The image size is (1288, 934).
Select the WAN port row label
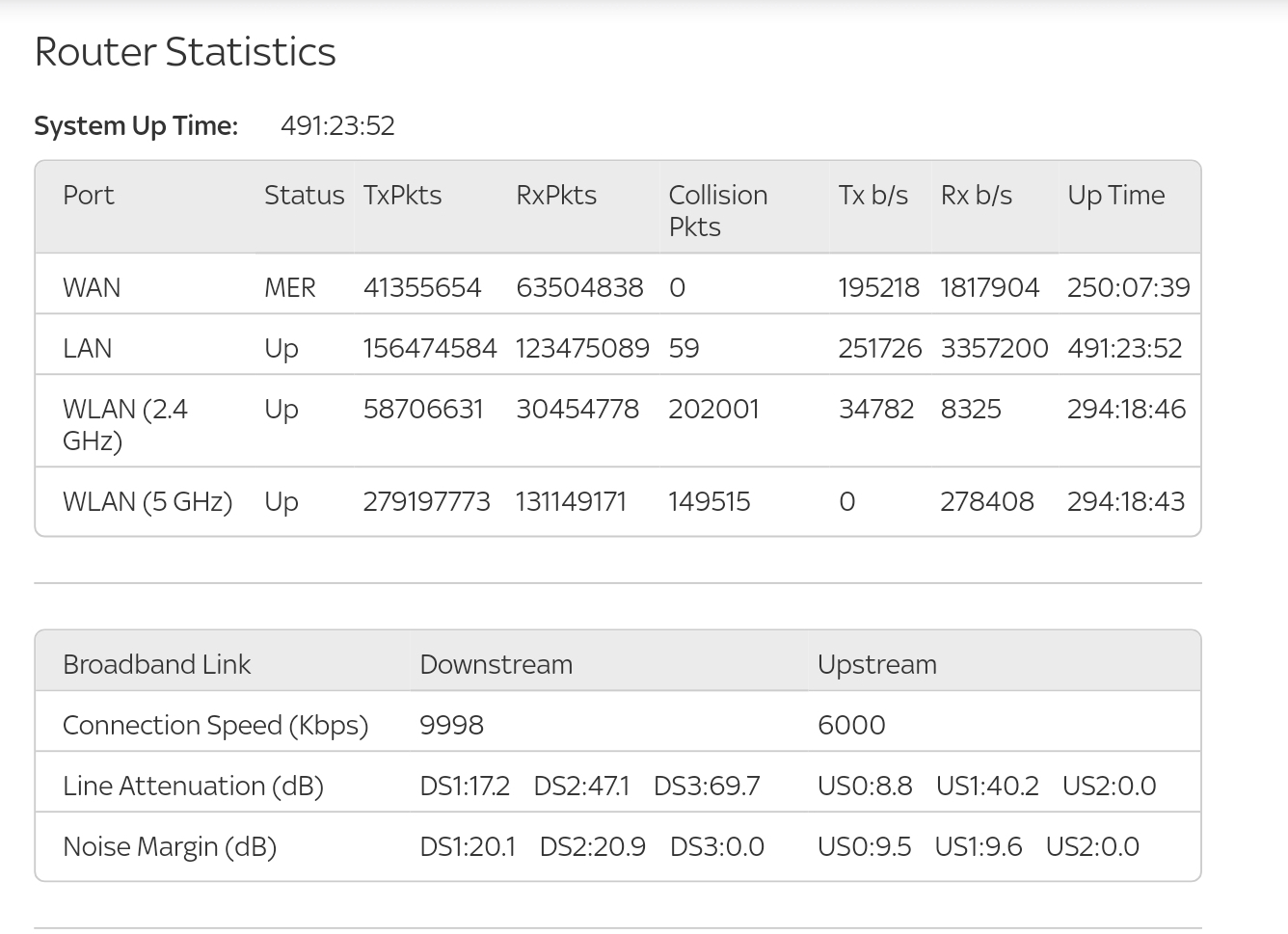pos(92,288)
